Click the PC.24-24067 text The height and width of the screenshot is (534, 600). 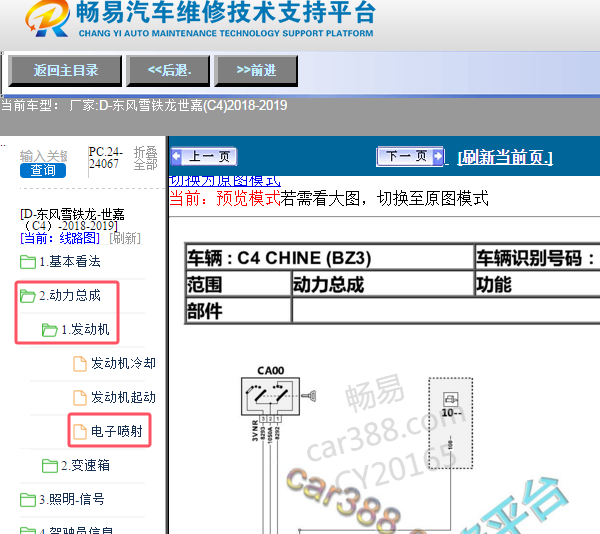pyautogui.click(x=105, y=158)
